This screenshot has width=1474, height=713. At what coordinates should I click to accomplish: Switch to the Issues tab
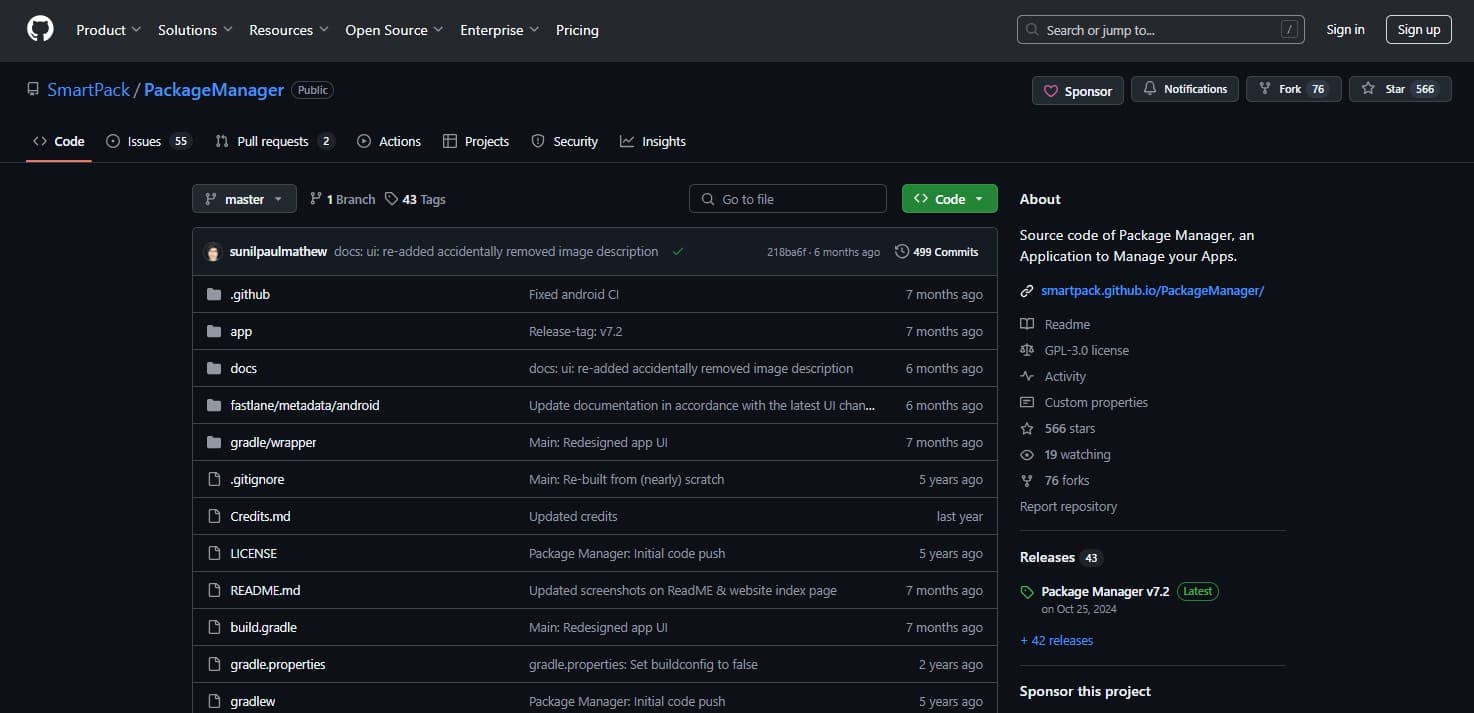148,141
